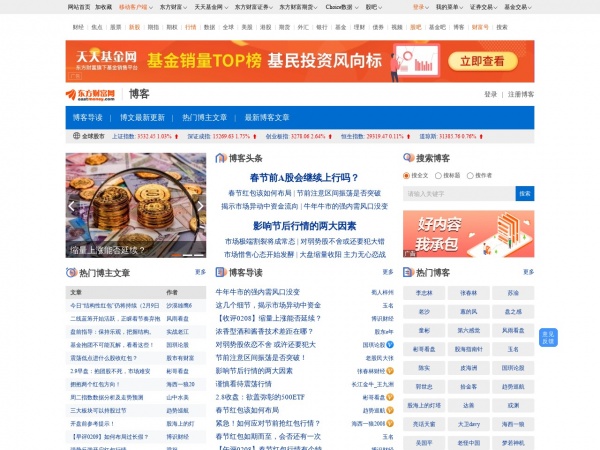Image resolution: width=600 pixels, height=450 pixels.
Task: Open headline 影响节后行情的两大因素 in 博客头条
Action: (x=304, y=226)
